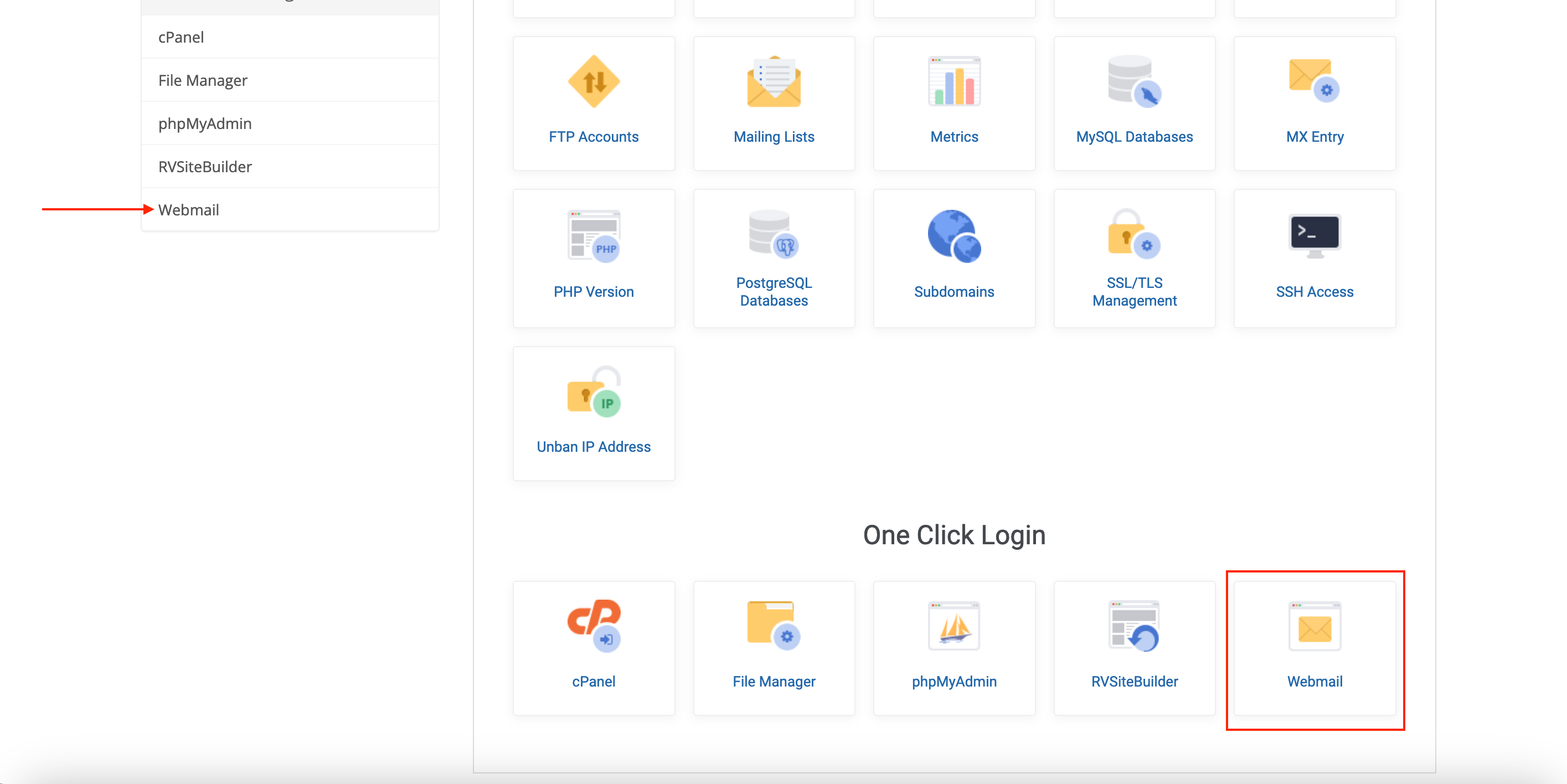Follow the SSH Access text link

coord(1315,292)
